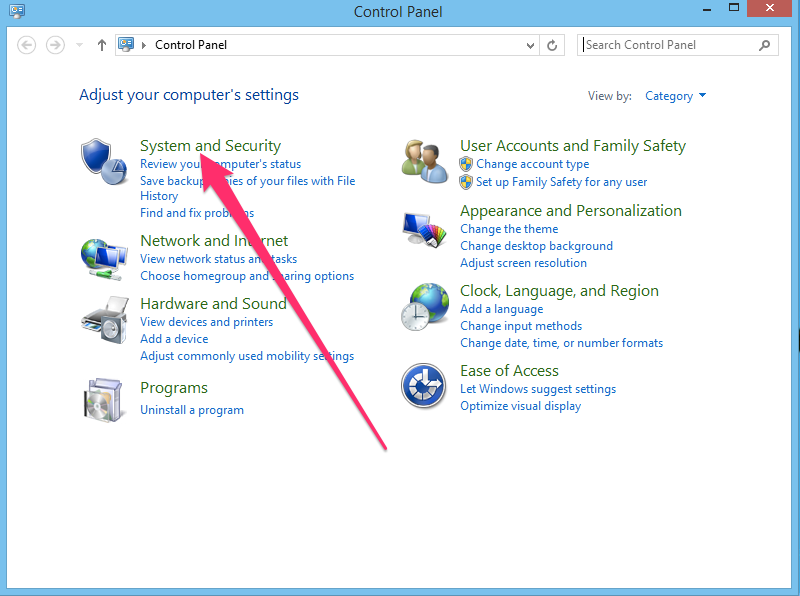The height and width of the screenshot is (596, 800).
Task: Open the Ease of Access category
Action: (x=509, y=371)
